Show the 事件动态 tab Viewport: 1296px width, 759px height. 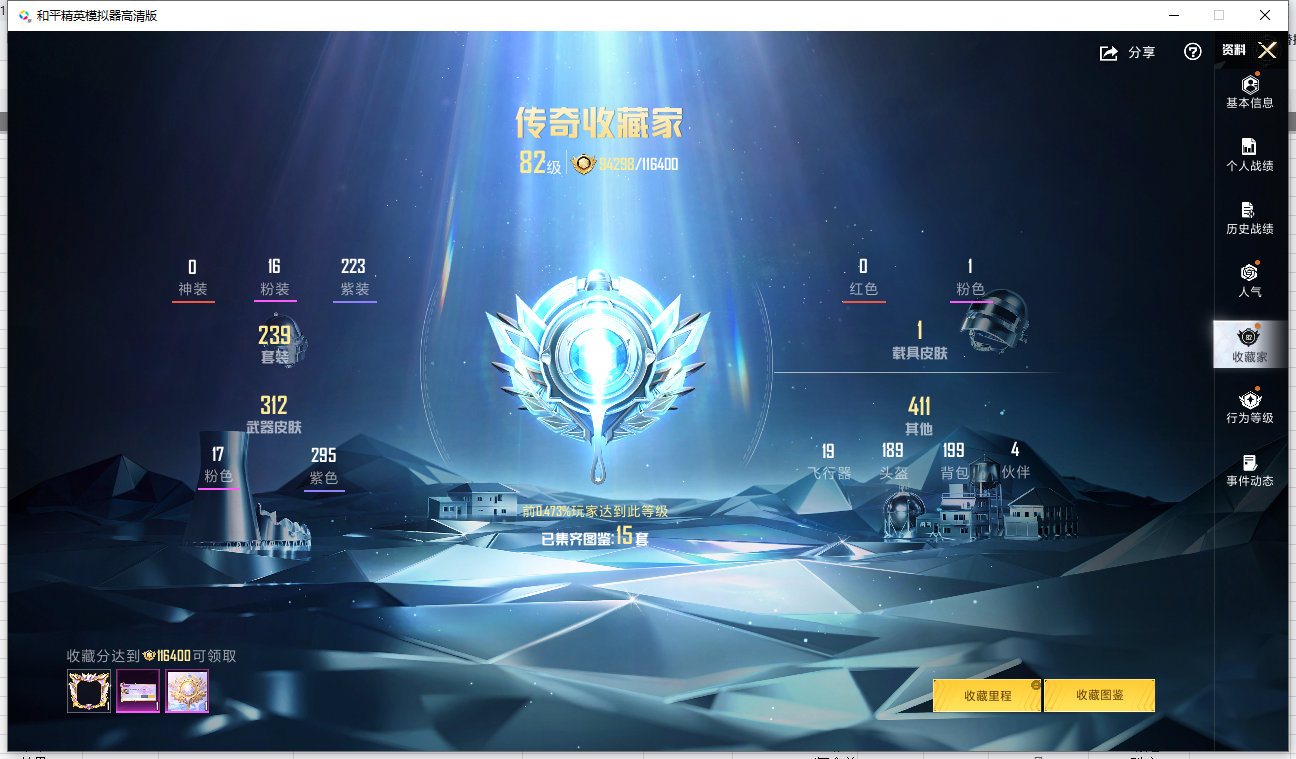pos(1250,469)
